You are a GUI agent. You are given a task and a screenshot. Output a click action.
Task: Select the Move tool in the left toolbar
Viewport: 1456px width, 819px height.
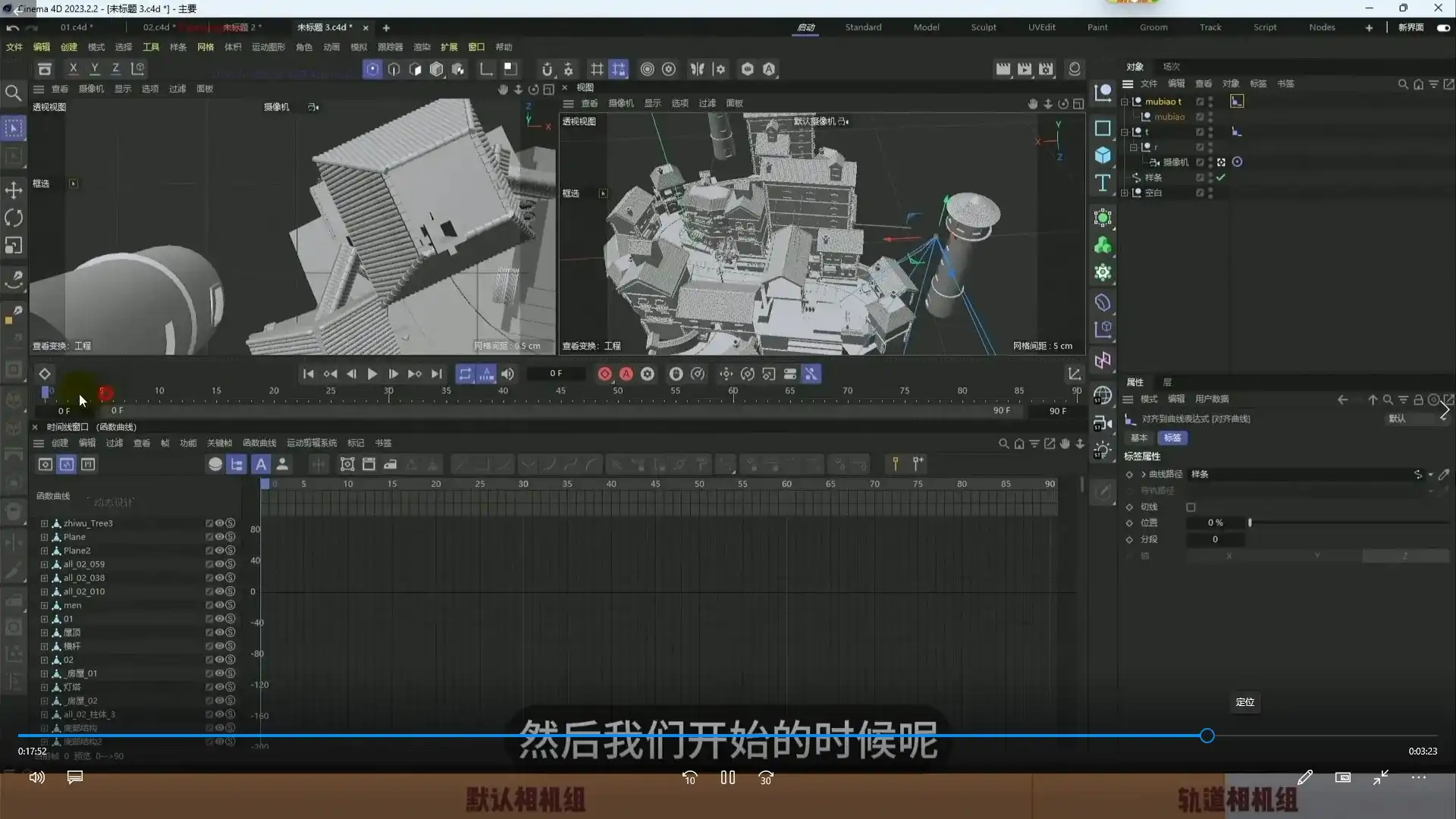pos(14,190)
